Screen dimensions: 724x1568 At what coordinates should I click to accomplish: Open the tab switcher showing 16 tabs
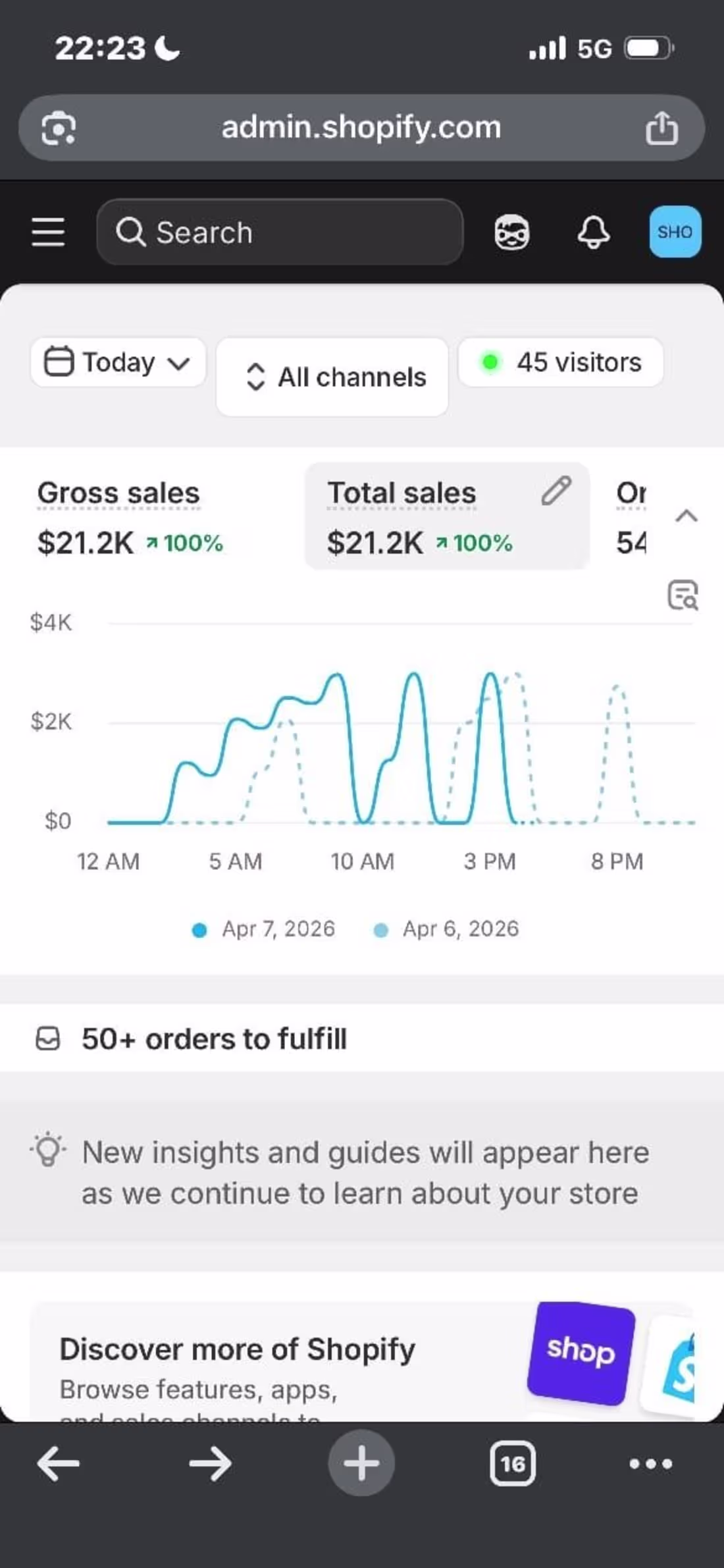click(513, 1464)
